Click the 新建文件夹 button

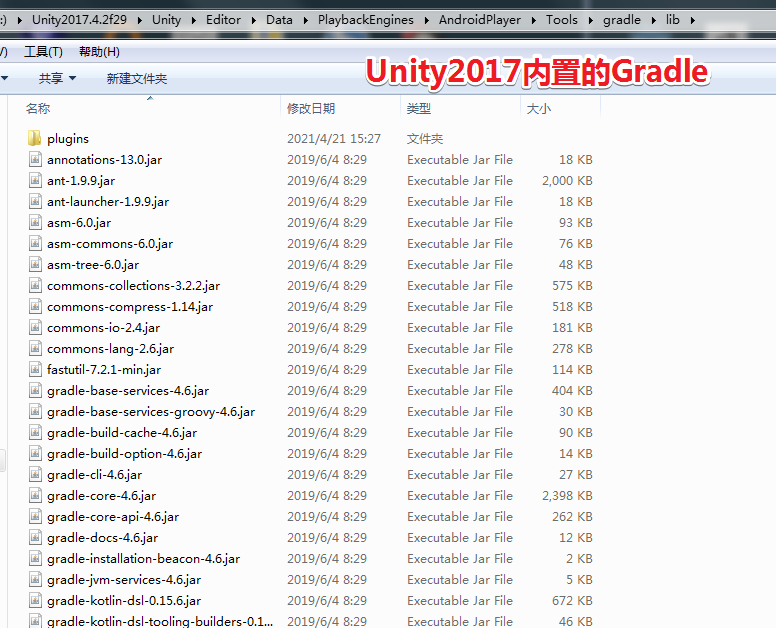click(x=137, y=78)
